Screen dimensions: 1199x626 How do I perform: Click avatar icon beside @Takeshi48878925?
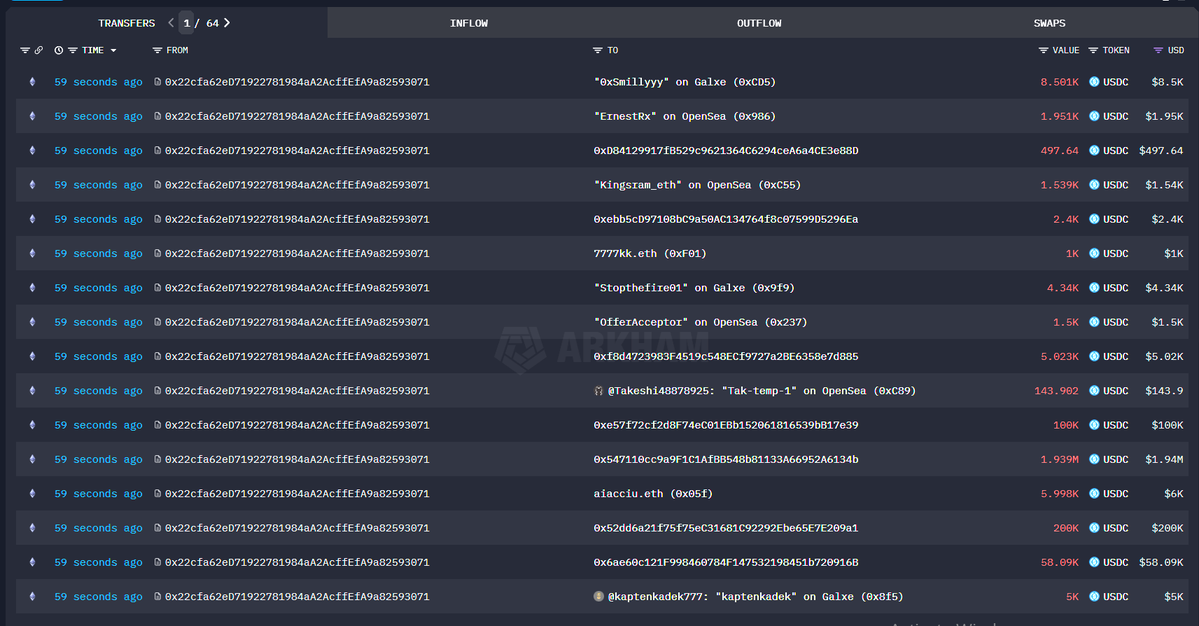[599, 391]
